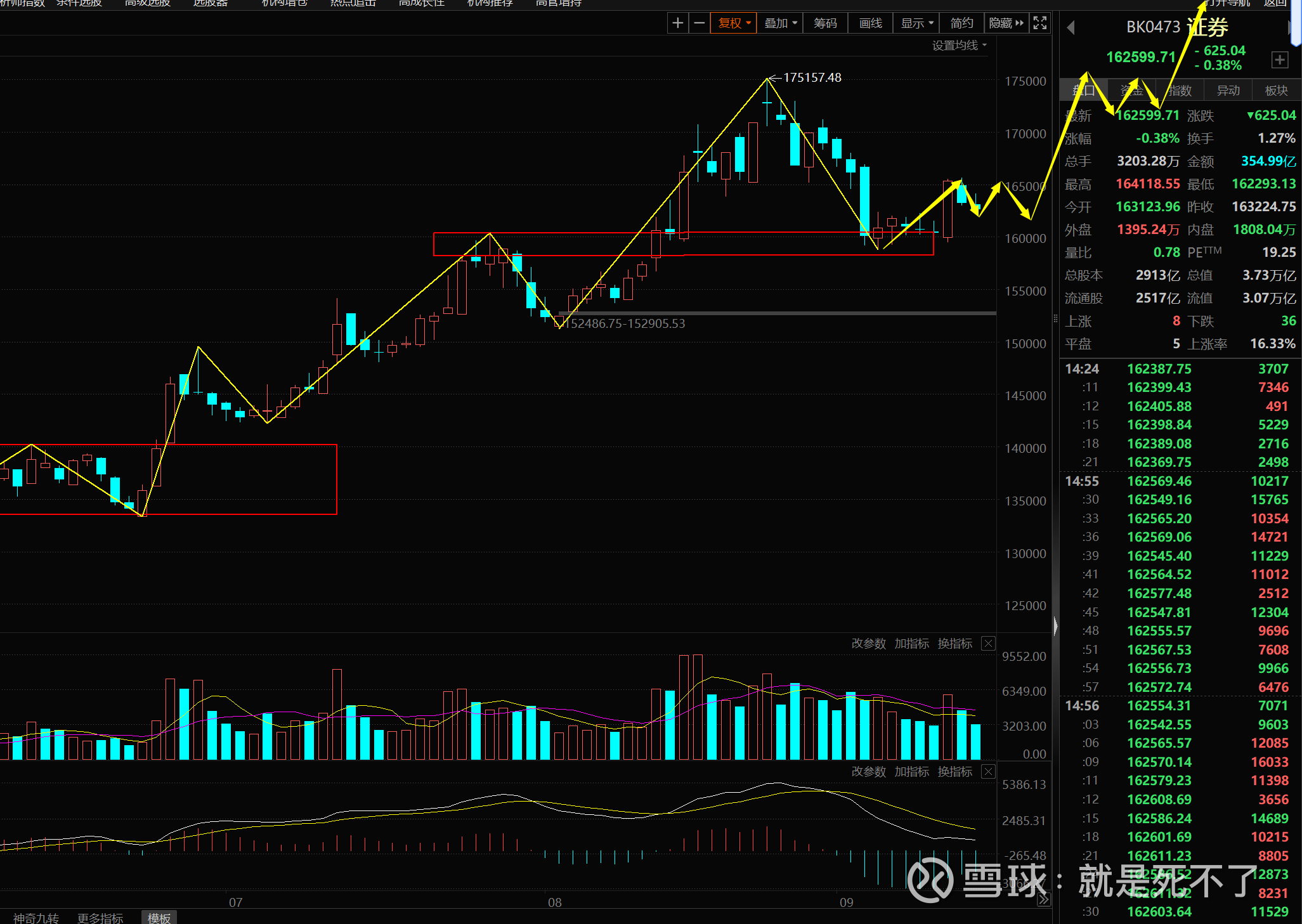Image resolution: width=1302 pixels, height=924 pixels.
Task: Go to previous stock with left arrow
Action: tap(1071, 28)
